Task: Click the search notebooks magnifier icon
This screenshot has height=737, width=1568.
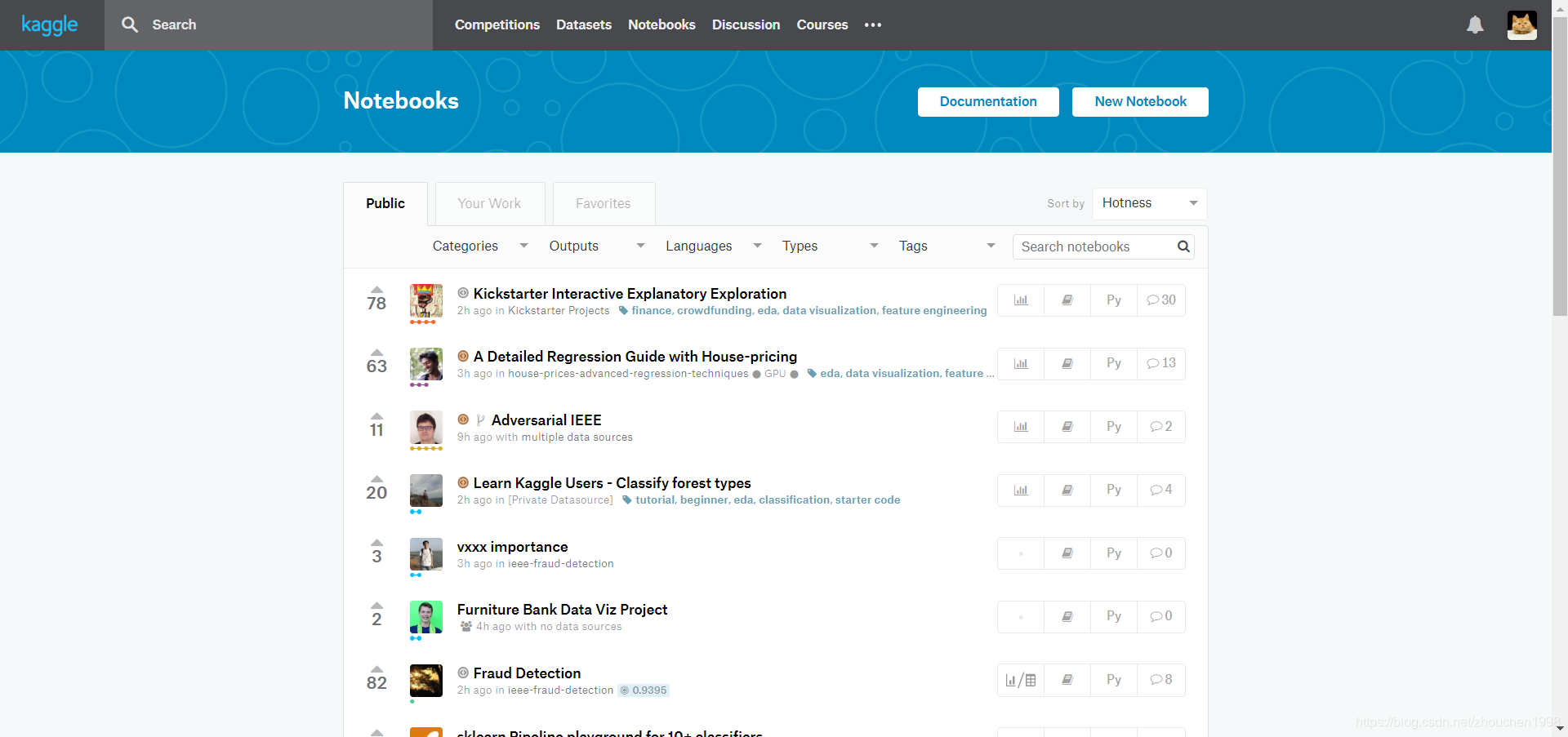Action: (x=1183, y=246)
